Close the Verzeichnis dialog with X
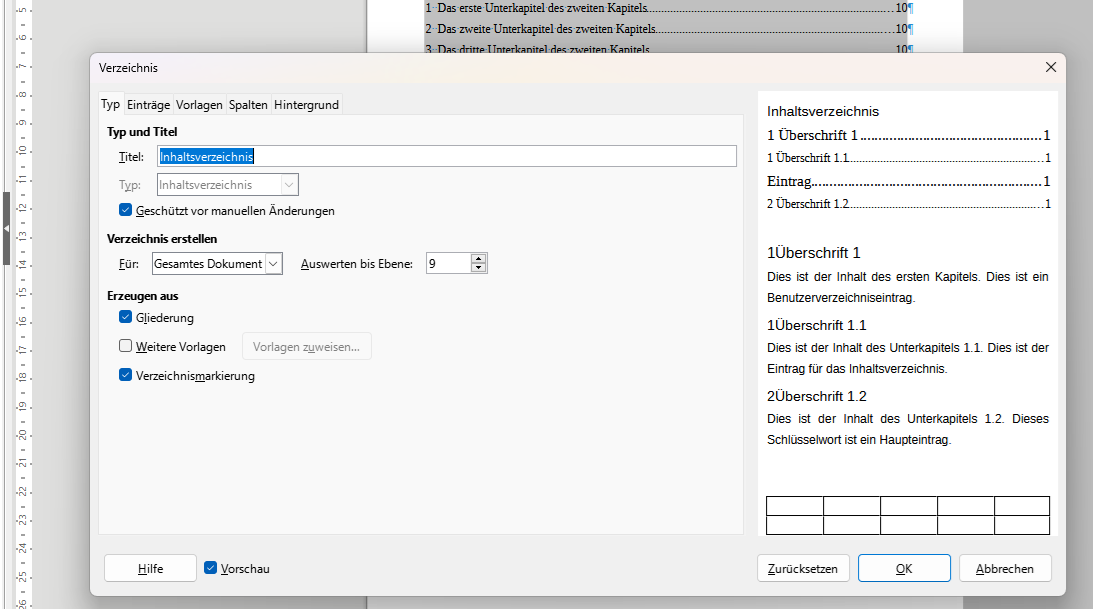The height and width of the screenshot is (609, 1093). [x=1051, y=67]
